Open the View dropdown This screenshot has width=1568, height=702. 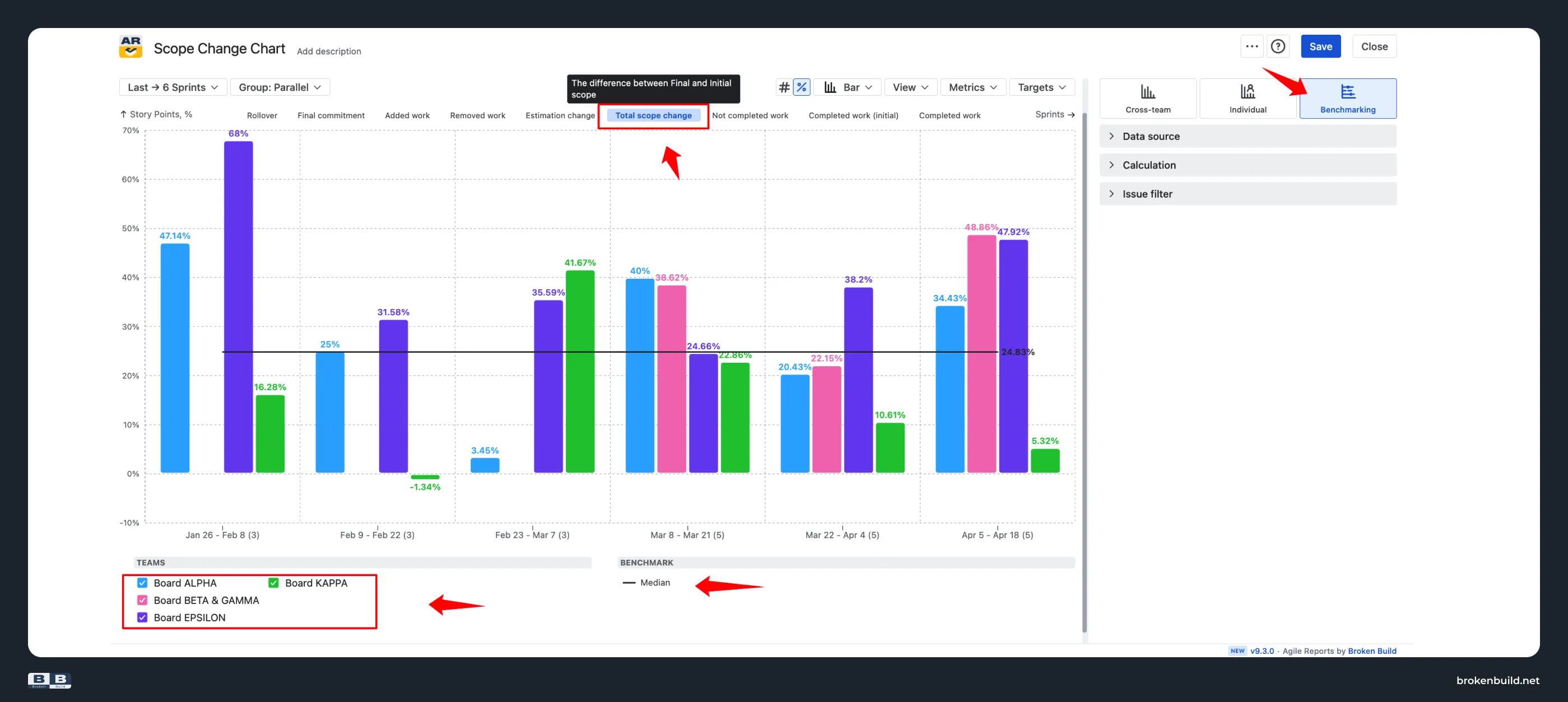point(910,87)
